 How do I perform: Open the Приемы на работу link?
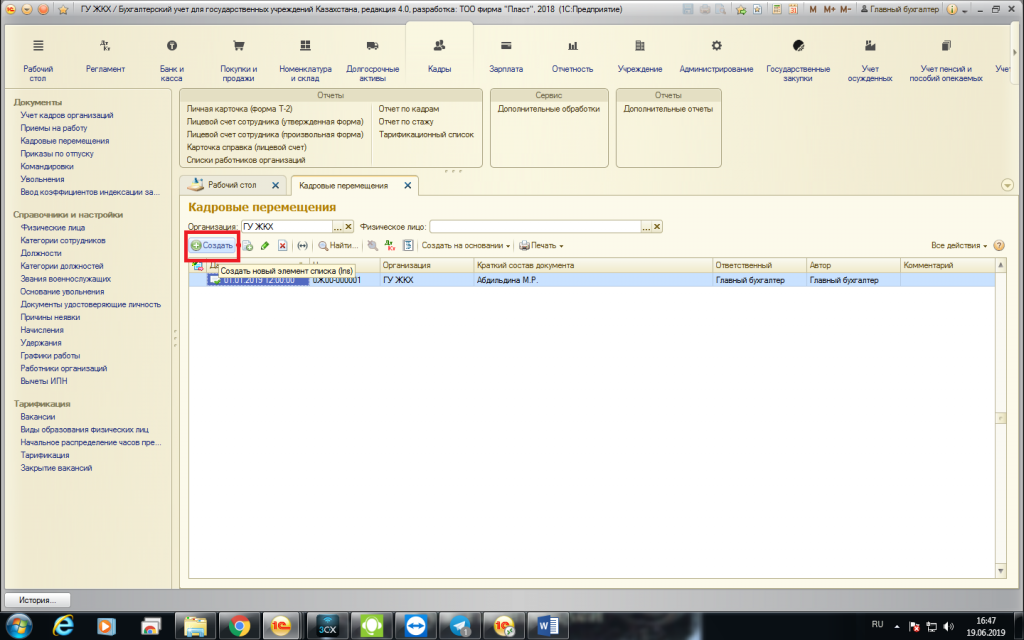(53, 128)
